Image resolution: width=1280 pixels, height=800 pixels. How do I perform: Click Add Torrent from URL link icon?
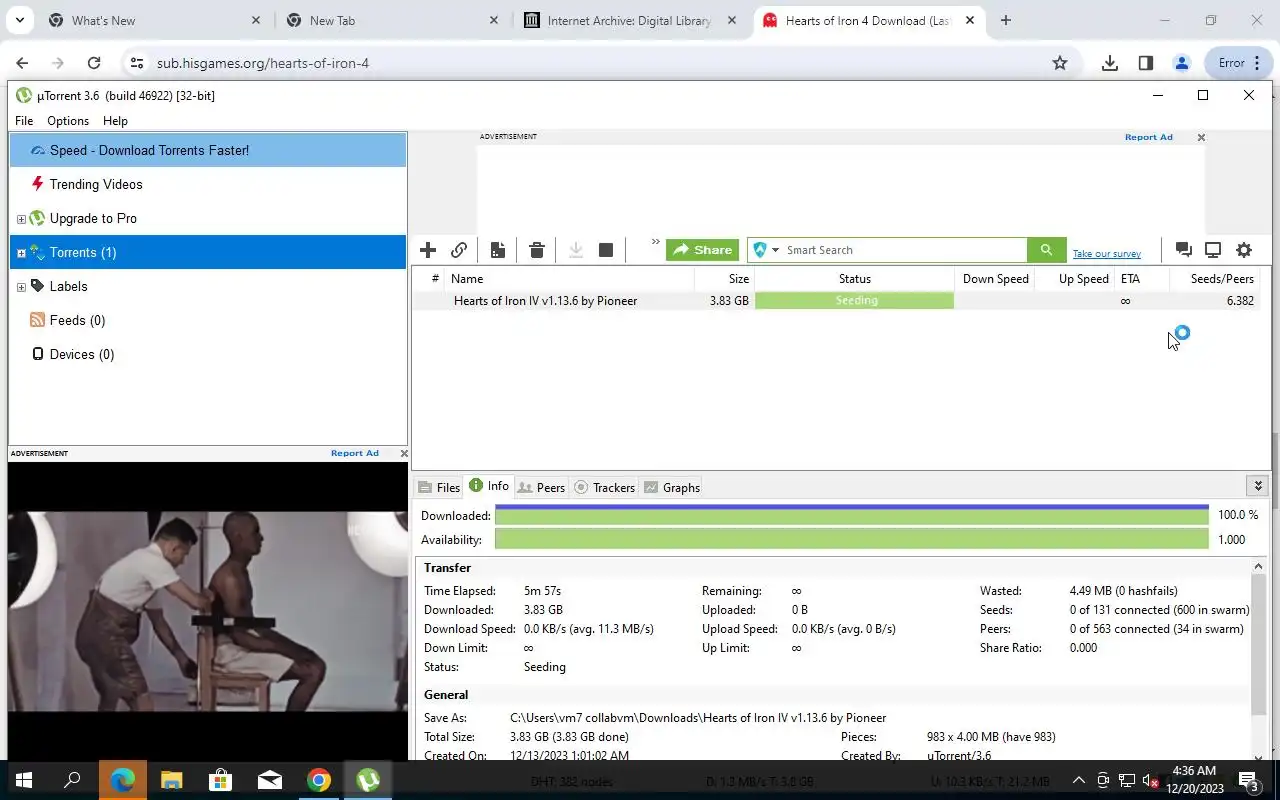coord(459,250)
